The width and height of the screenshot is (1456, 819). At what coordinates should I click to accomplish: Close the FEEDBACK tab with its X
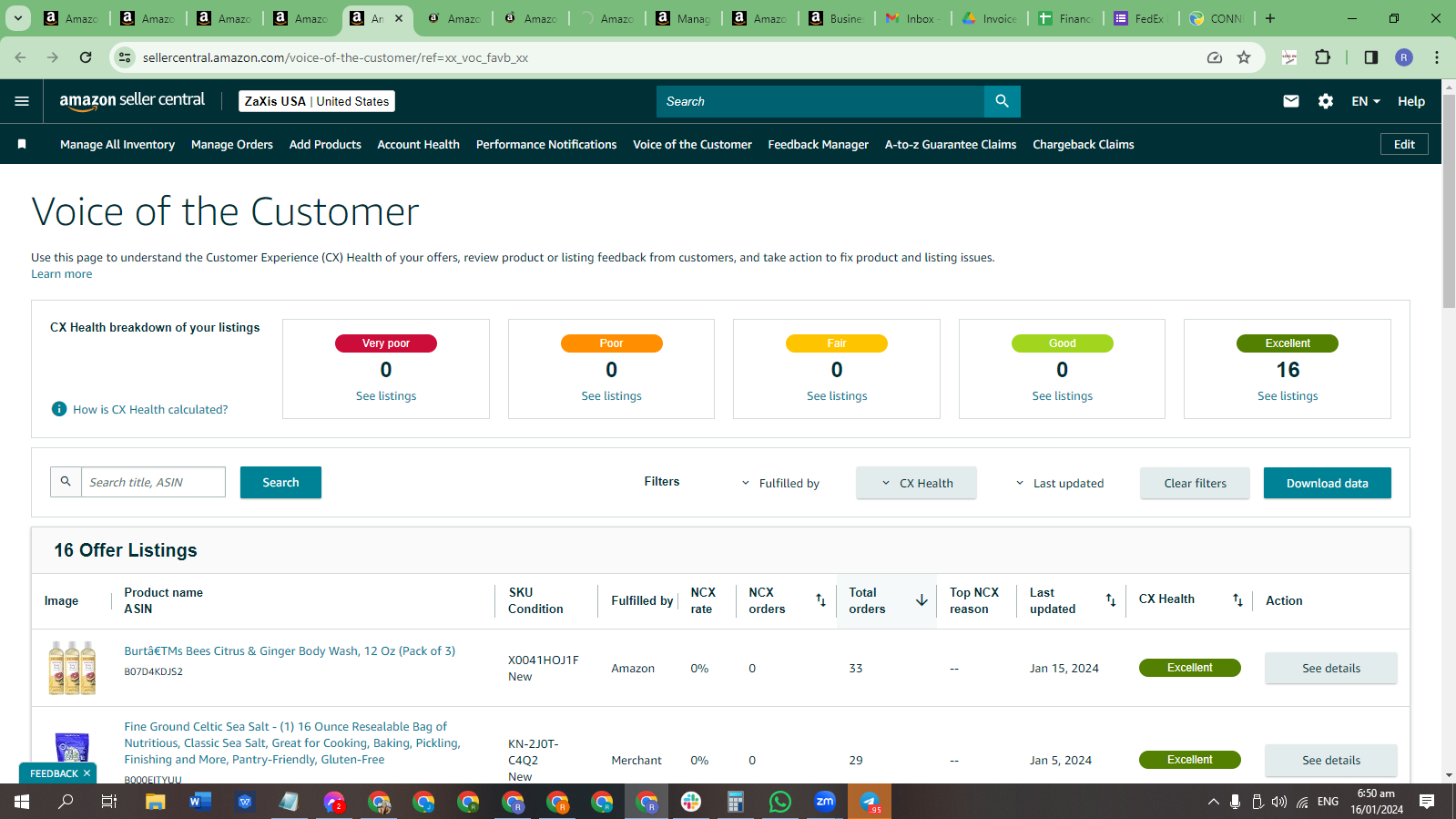point(87,773)
